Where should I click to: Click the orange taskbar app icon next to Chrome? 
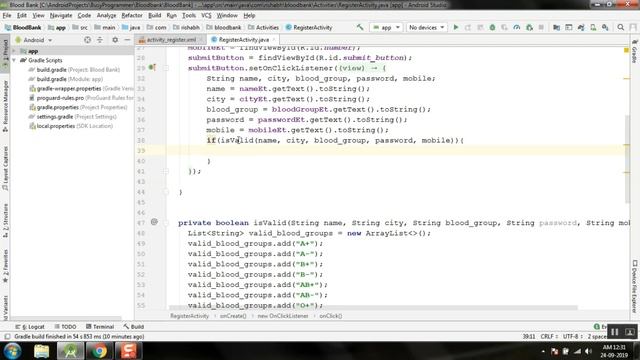pyautogui.click(x=128, y=351)
